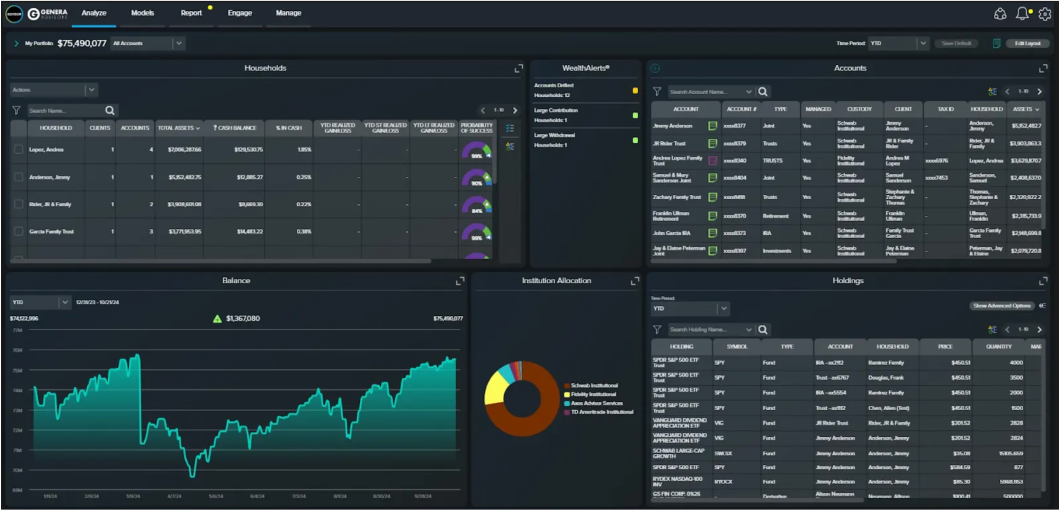The height and width of the screenshot is (511, 1059).
Task: Click the add circle icon in Accounts header
Action: coord(654,68)
